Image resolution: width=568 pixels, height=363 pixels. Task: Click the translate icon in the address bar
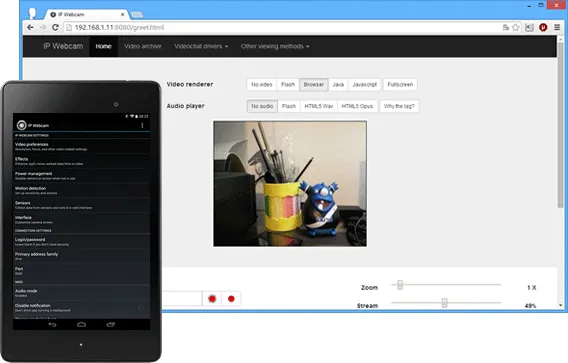506,28
